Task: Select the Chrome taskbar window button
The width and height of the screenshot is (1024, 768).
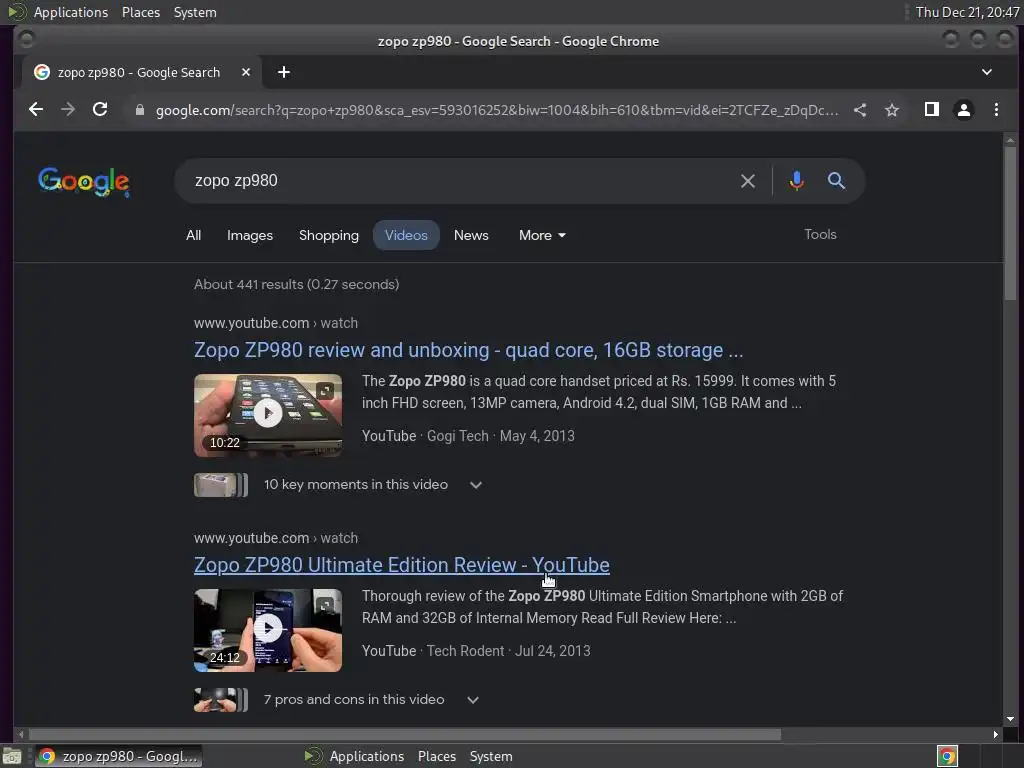Action: pyautogui.click(x=118, y=756)
